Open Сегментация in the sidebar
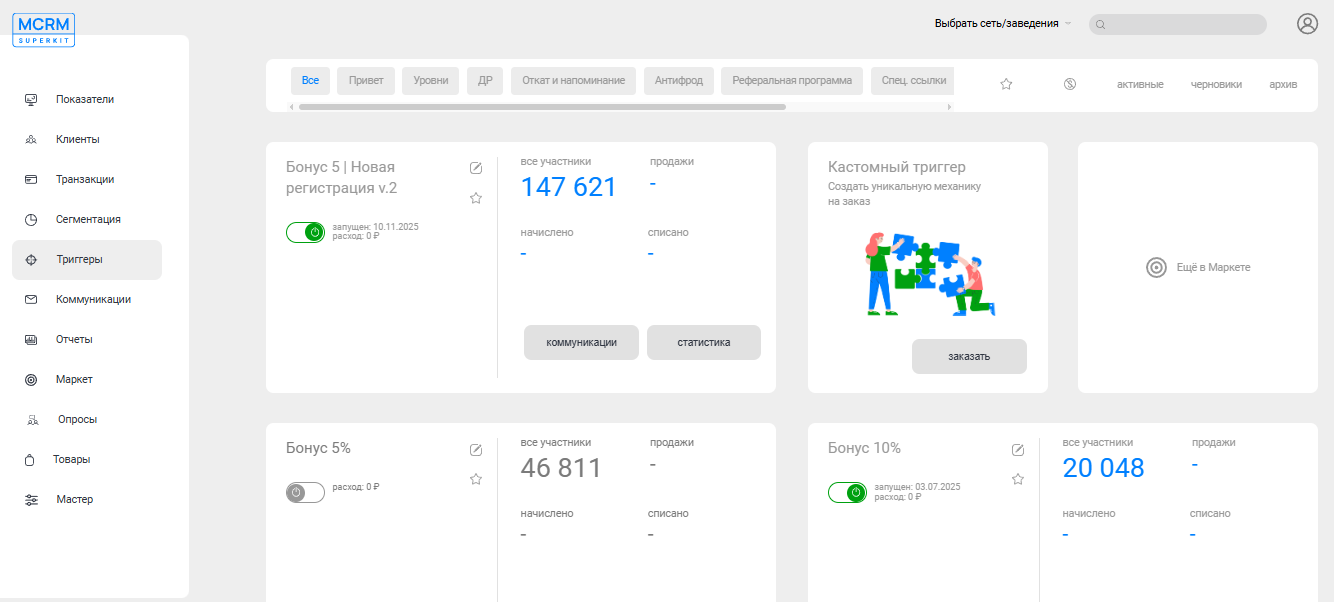Screen dimensions: 1334x602 pyautogui.click(x=88, y=219)
